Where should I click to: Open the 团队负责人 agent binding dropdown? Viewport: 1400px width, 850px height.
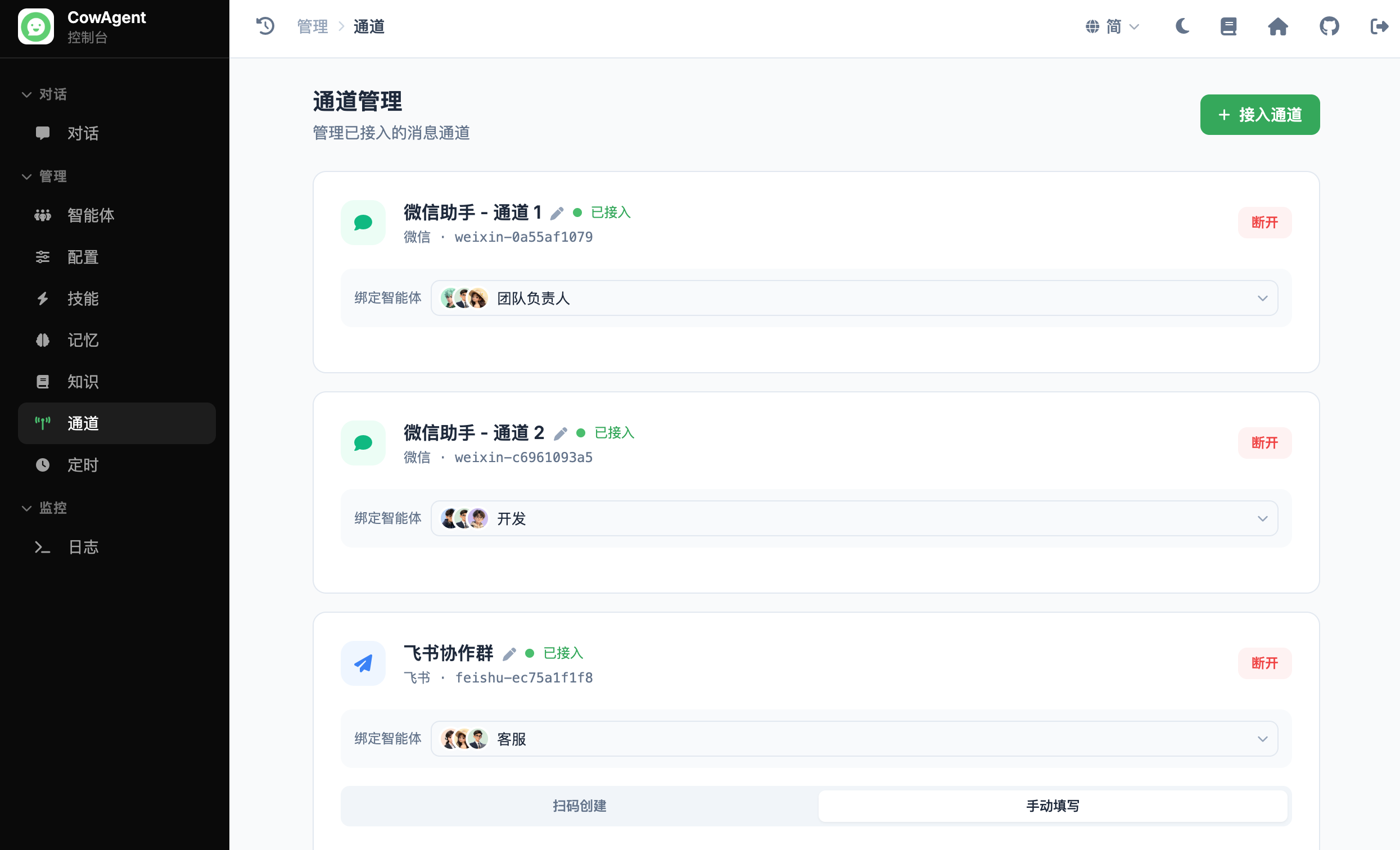coord(854,298)
